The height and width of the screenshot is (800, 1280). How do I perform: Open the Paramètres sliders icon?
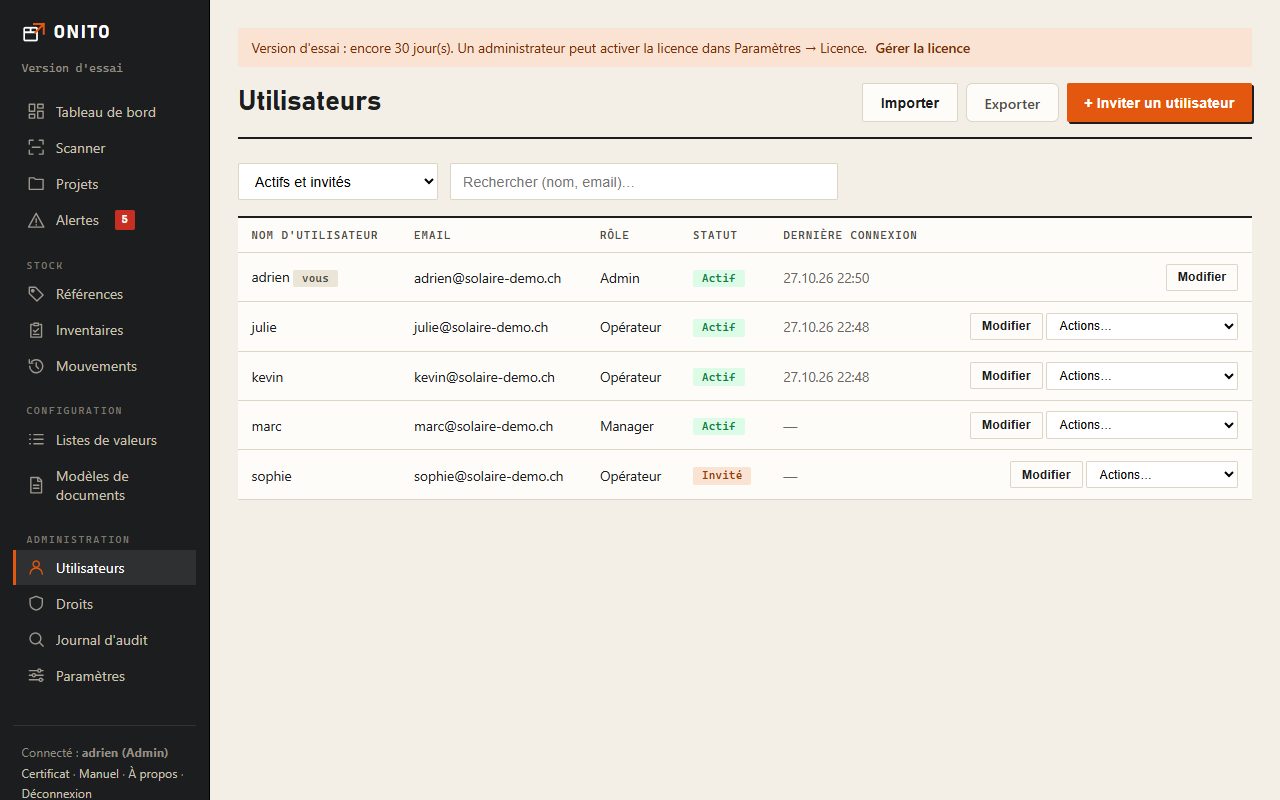[x=36, y=676]
